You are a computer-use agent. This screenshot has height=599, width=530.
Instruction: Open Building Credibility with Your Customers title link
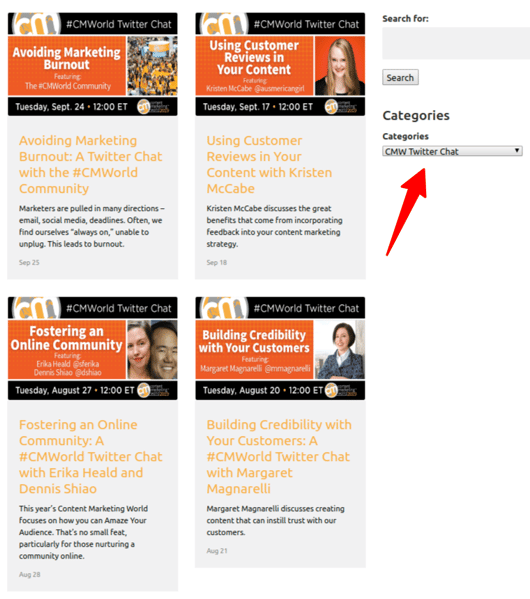279,457
